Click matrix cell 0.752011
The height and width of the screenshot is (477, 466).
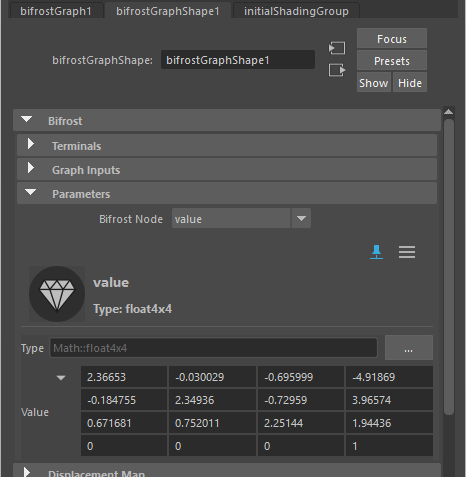click(212, 423)
